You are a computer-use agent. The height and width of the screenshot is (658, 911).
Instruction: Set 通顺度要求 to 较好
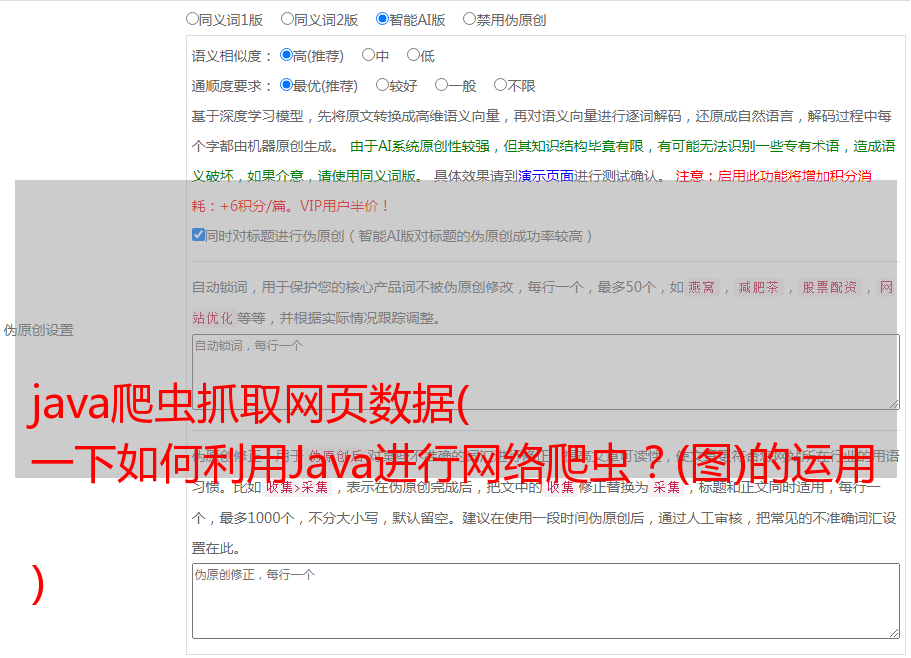382,85
